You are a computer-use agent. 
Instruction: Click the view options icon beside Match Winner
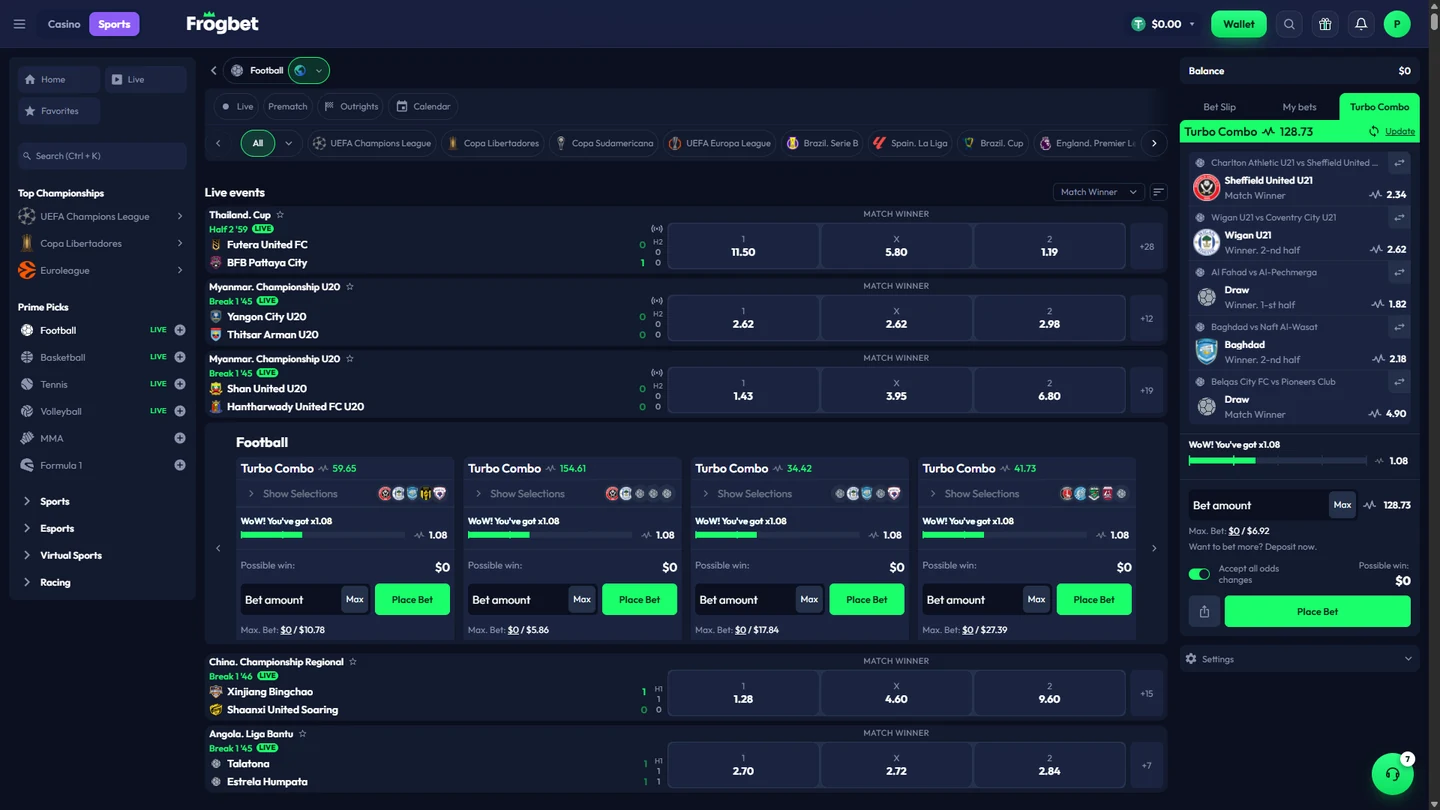(1158, 192)
